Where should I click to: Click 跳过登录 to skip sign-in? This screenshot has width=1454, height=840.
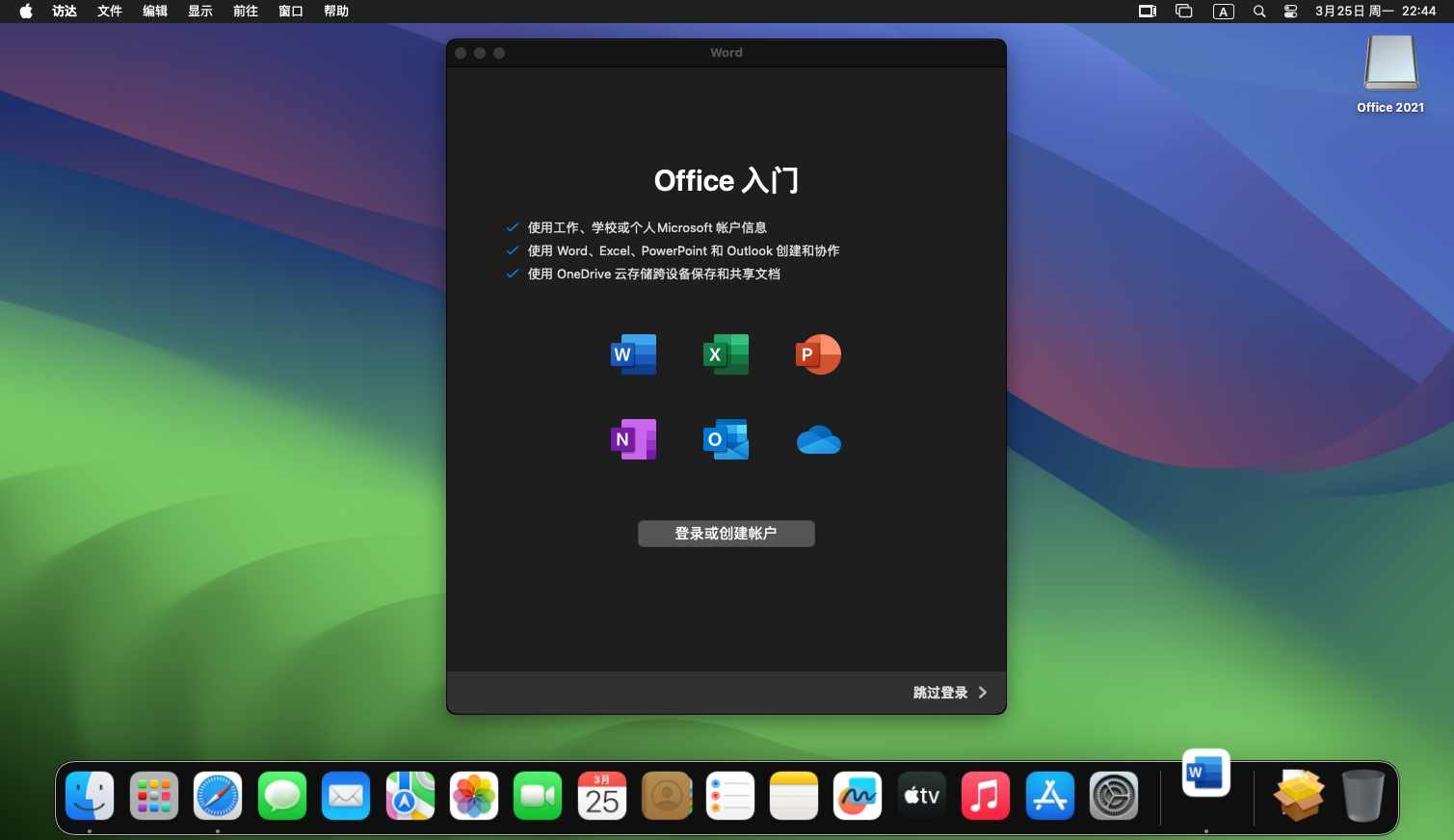[x=940, y=693]
